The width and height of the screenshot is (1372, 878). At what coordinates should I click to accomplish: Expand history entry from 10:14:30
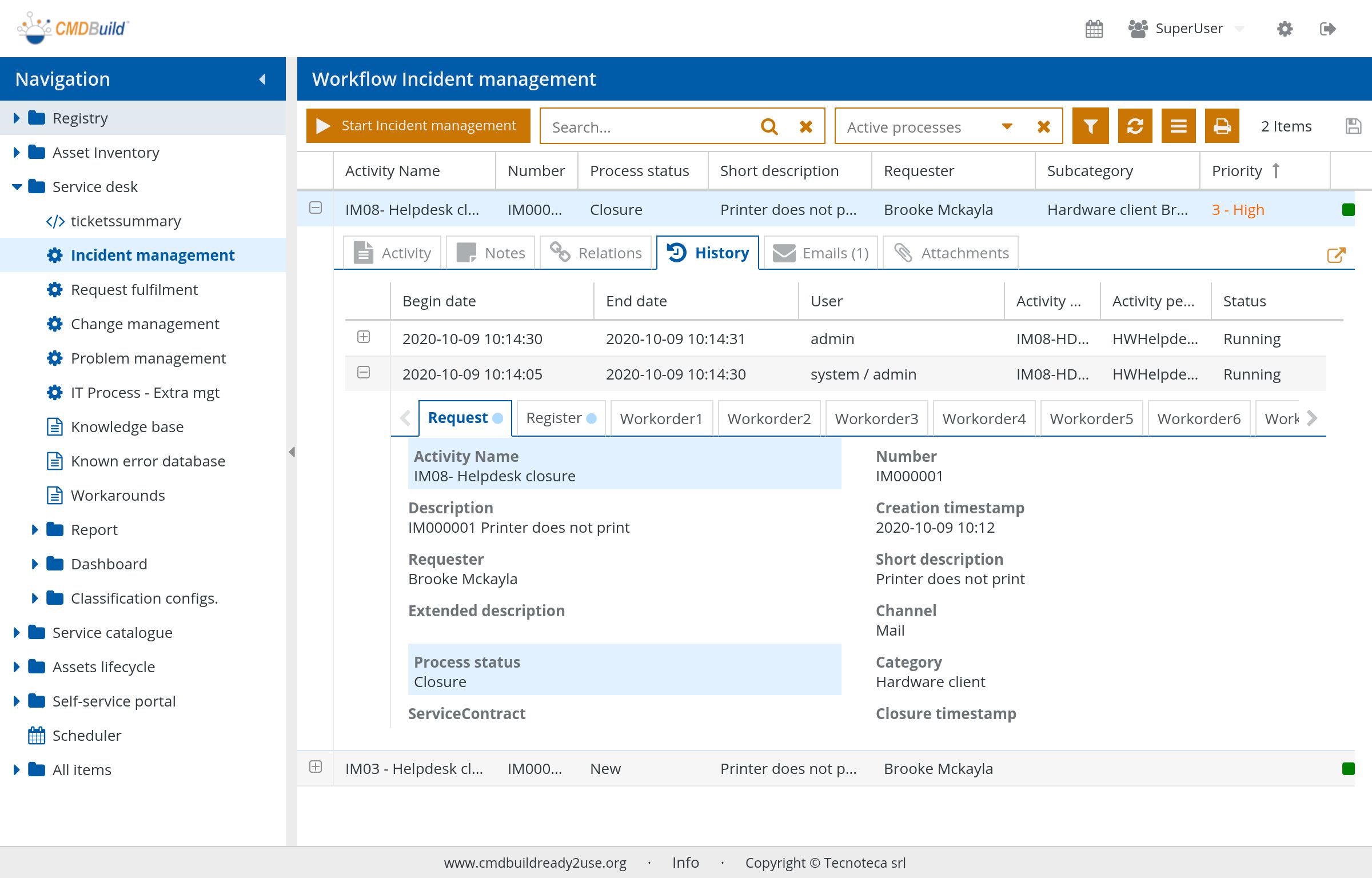[364, 337]
